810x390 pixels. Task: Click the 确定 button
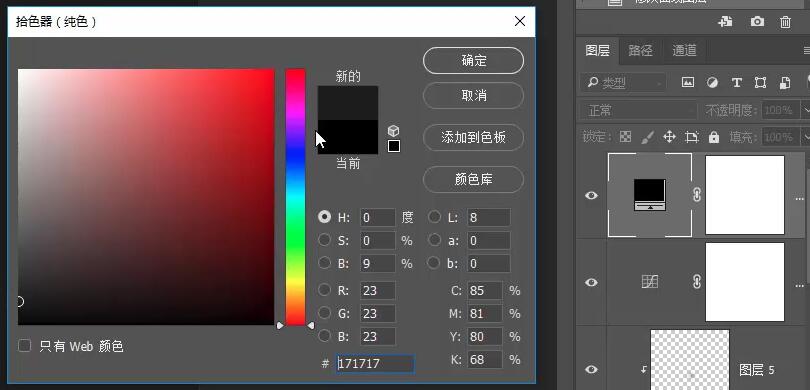click(473, 60)
